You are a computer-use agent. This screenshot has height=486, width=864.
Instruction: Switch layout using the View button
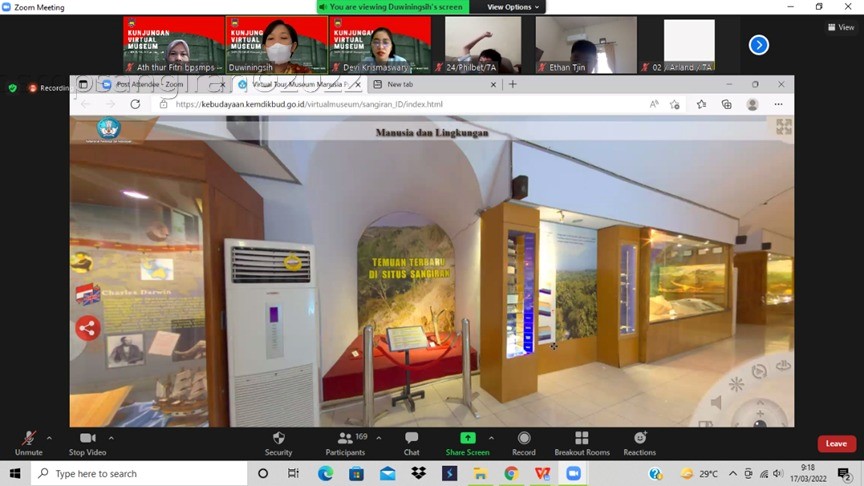point(840,27)
